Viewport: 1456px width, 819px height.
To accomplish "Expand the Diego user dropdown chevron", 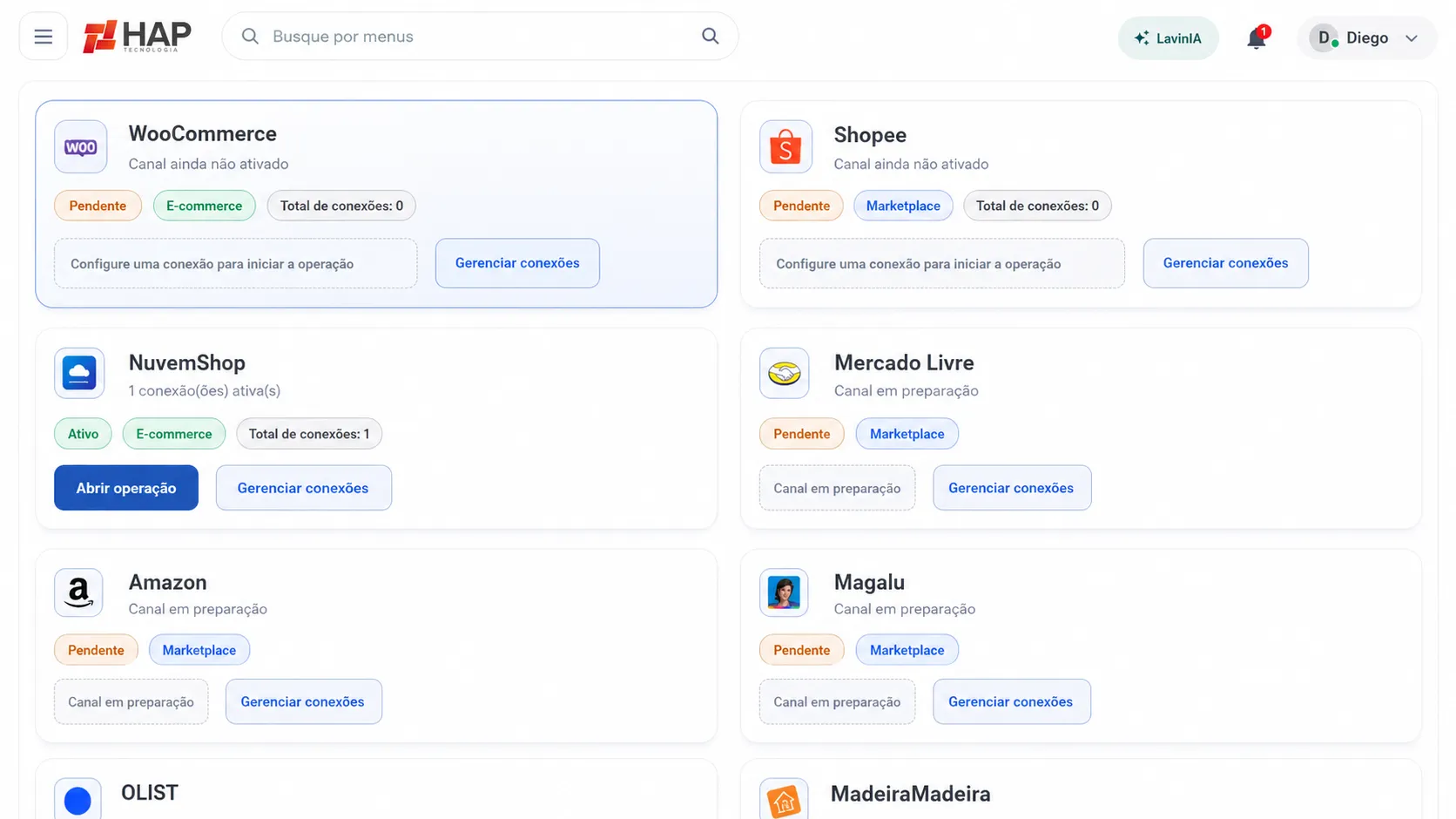I will click(x=1412, y=38).
